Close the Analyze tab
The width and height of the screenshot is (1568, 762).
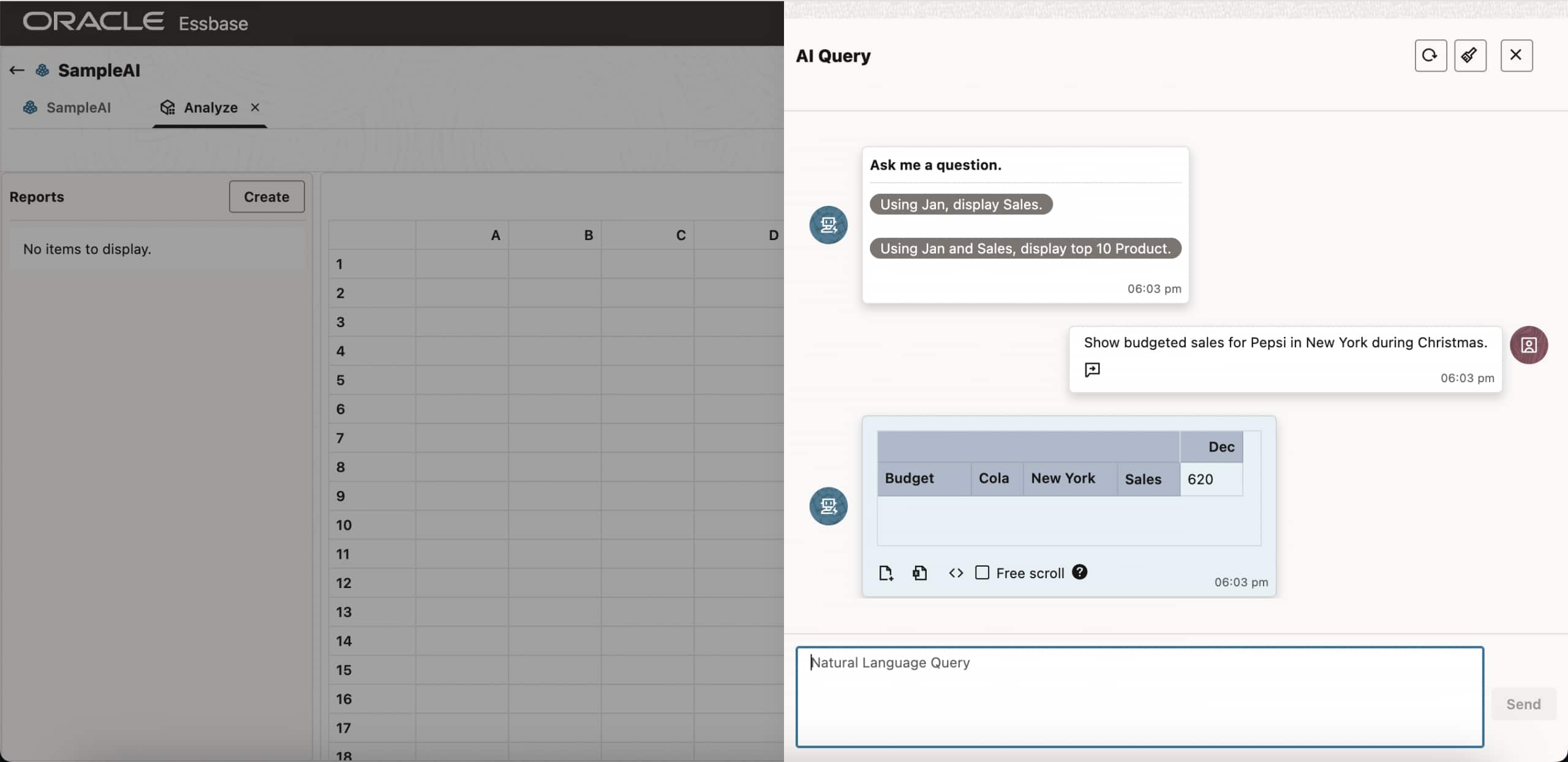click(x=255, y=107)
